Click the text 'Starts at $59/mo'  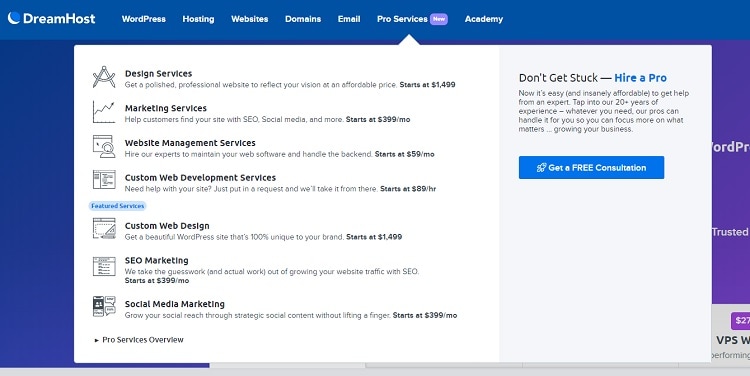[x=404, y=154]
